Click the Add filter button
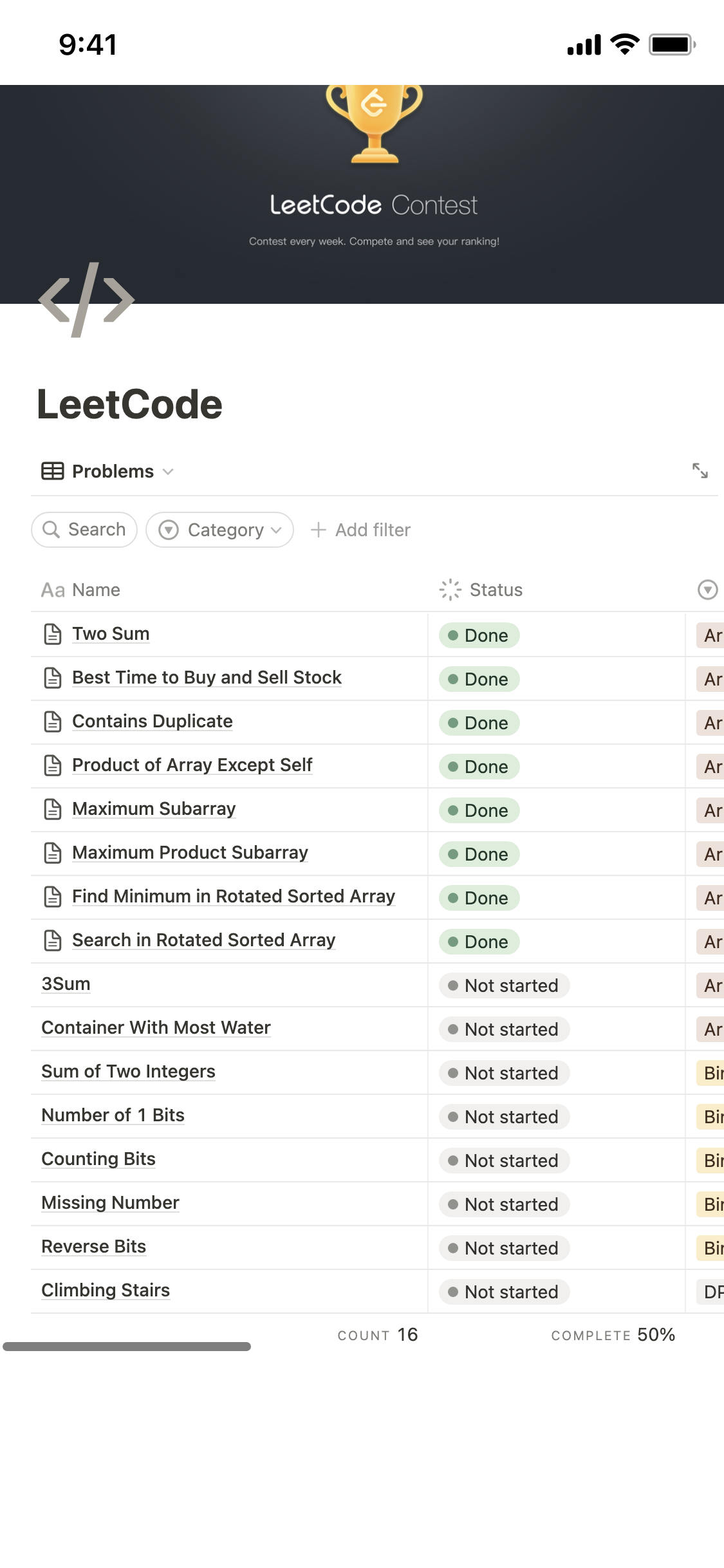Image resolution: width=724 pixels, height=1568 pixels. click(361, 530)
